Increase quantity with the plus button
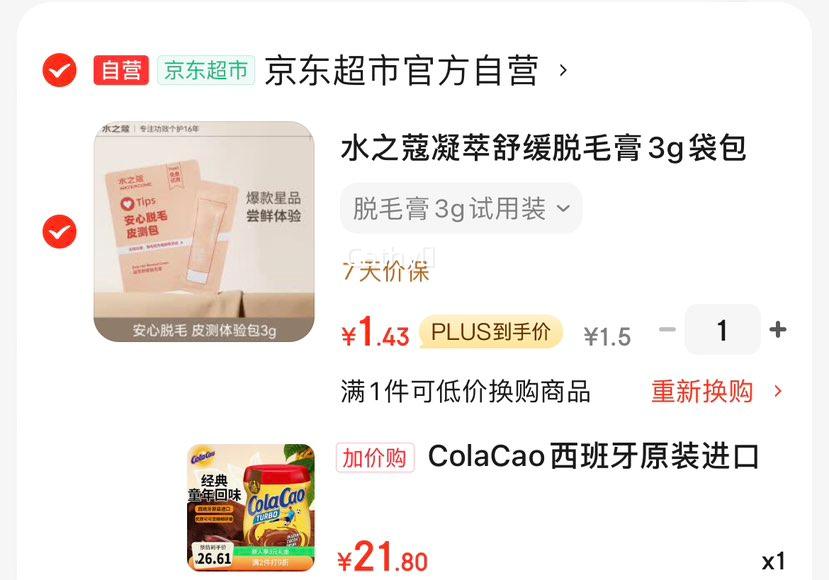The width and height of the screenshot is (829, 580). (x=778, y=330)
